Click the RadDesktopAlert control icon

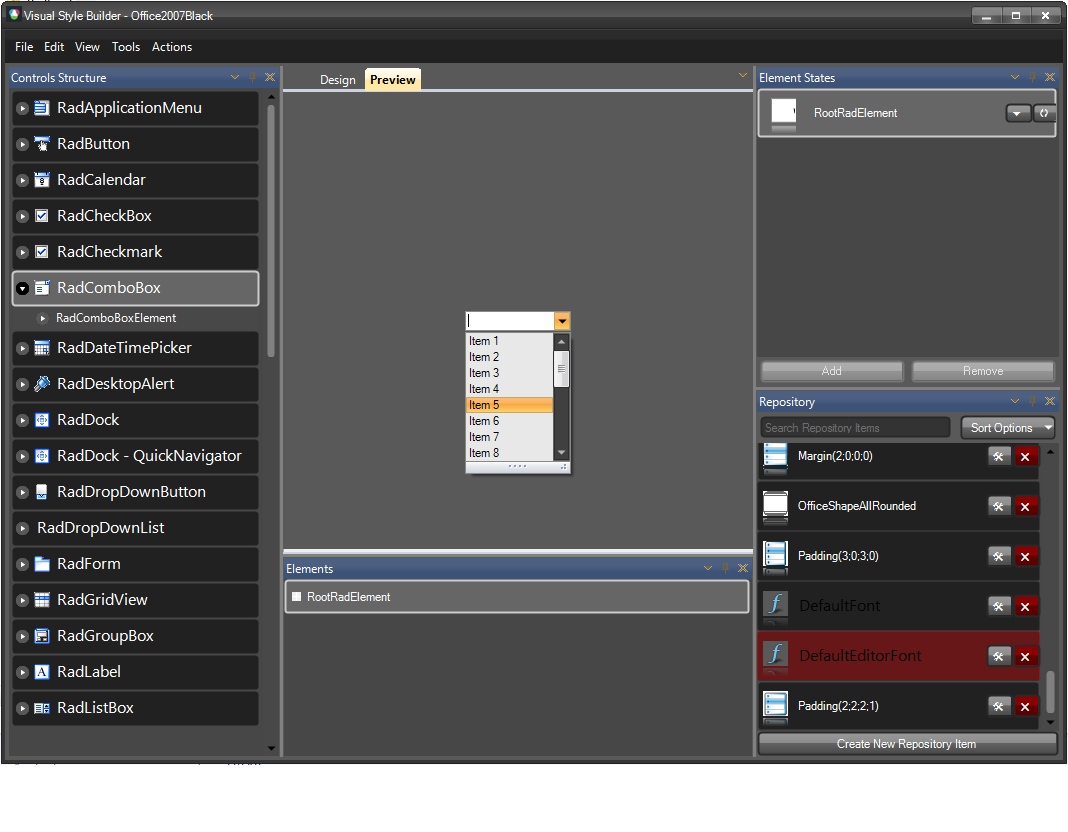pyautogui.click(x=42, y=385)
